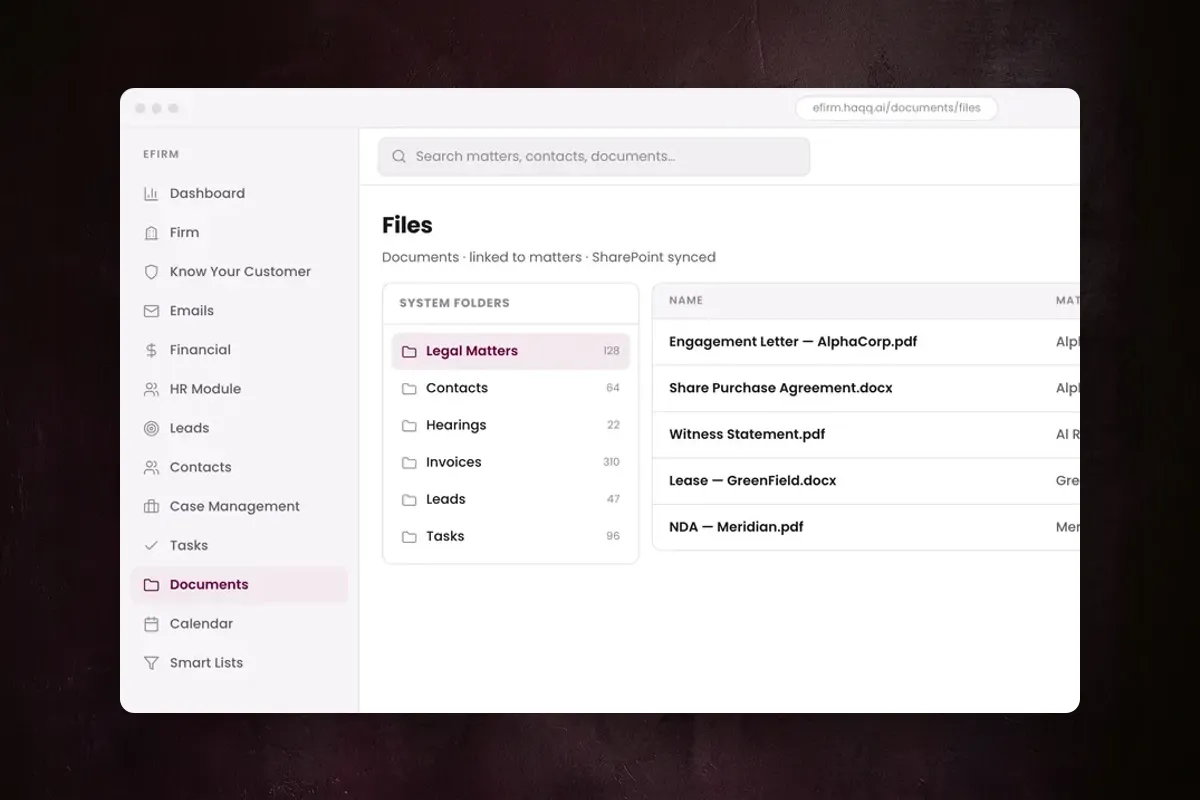Screen dimensions: 1200x800
Task: Click the Firm building icon
Action: coord(151,232)
